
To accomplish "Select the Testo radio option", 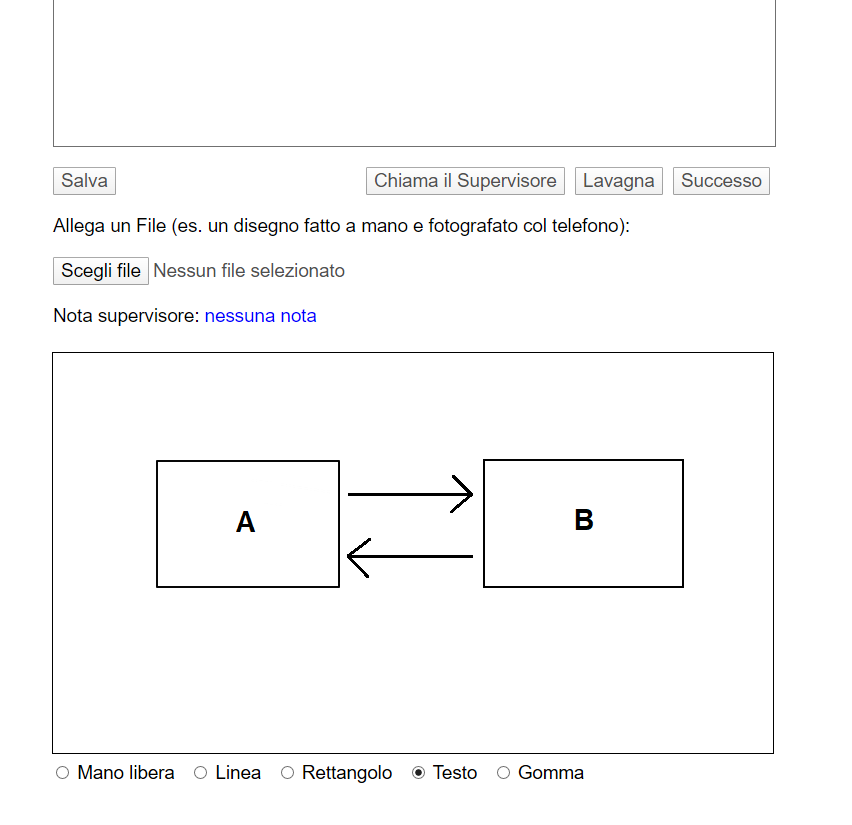I will [419, 773].
